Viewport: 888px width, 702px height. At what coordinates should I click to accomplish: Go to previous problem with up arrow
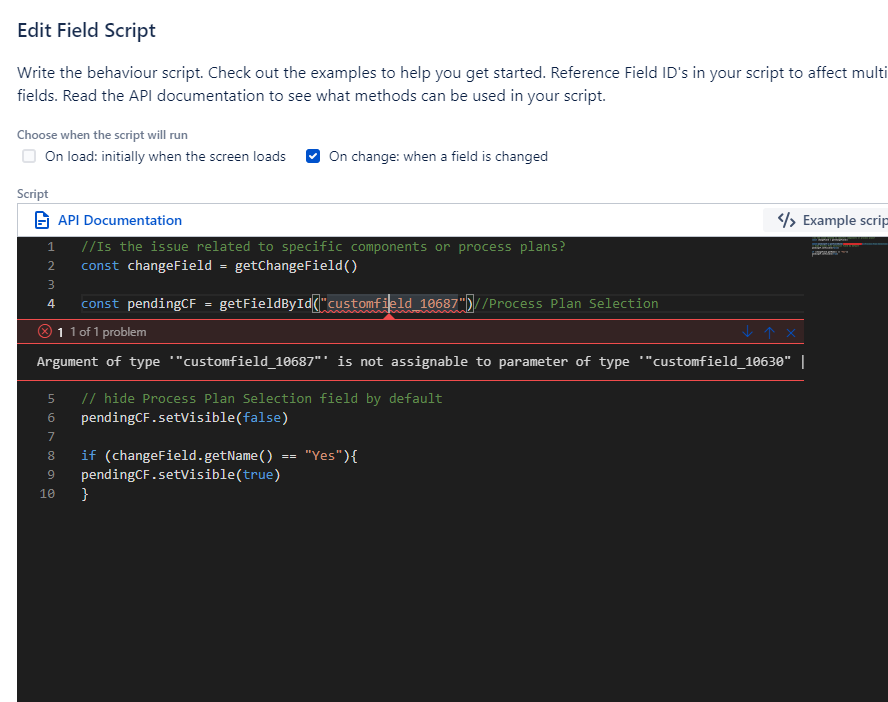coord(769,332)
